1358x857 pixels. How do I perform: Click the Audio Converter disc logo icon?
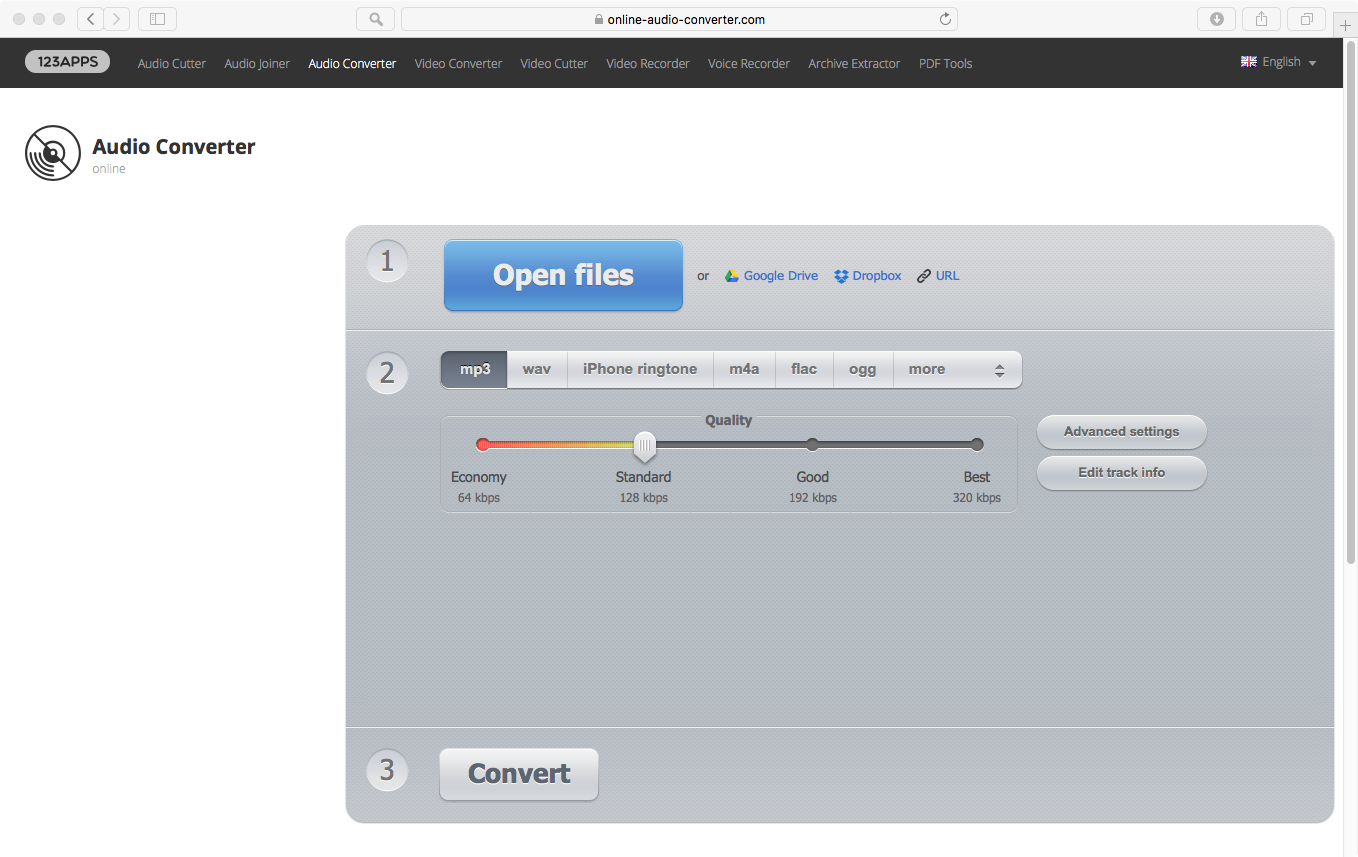(53, 153)
